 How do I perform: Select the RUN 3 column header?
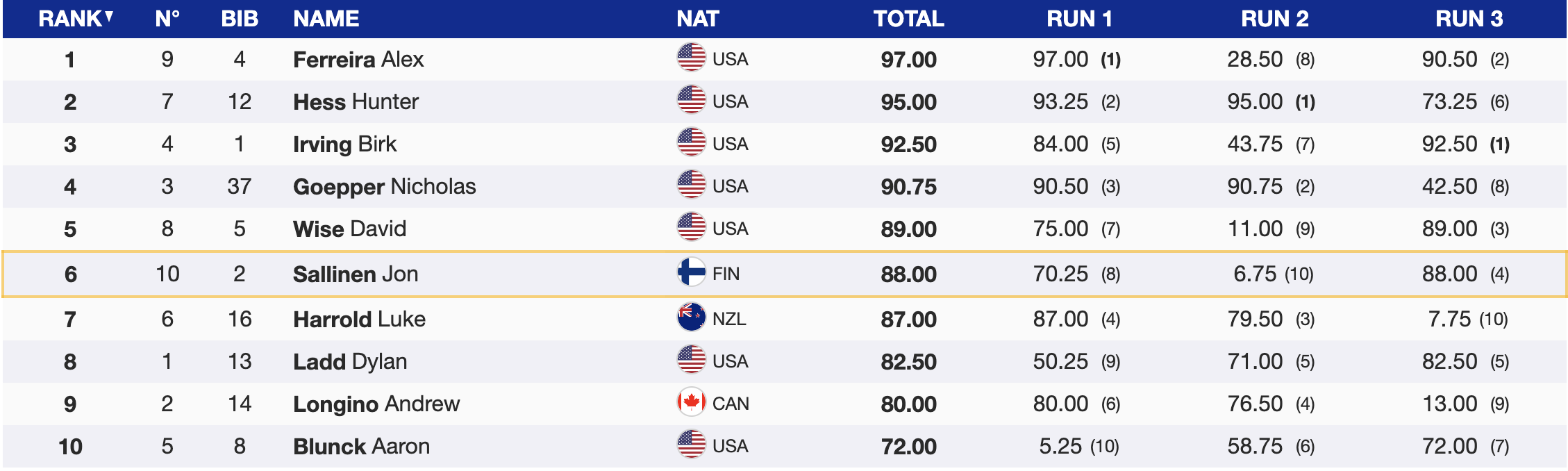click(1469, 19)
